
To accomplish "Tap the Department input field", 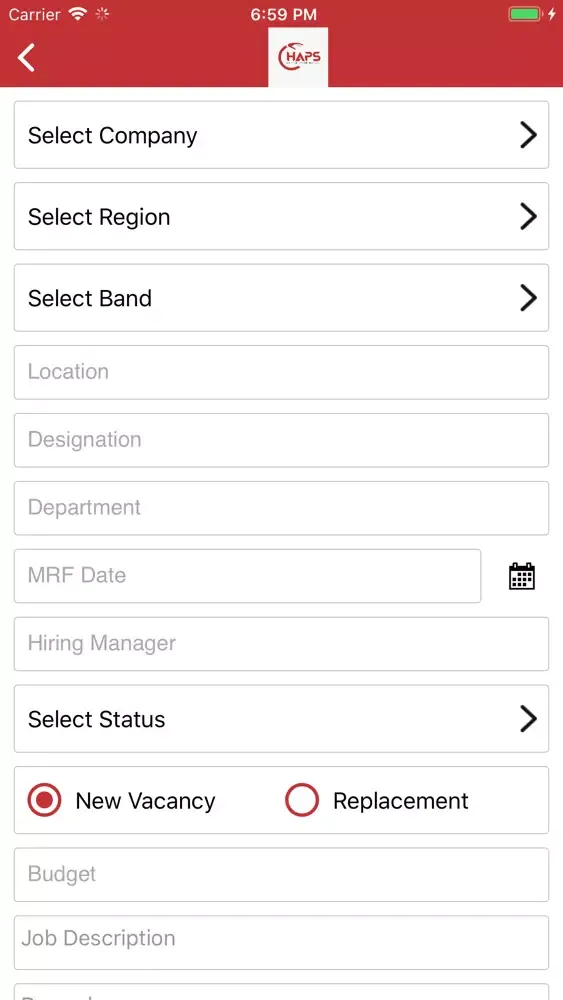I will tap(281, 508).
